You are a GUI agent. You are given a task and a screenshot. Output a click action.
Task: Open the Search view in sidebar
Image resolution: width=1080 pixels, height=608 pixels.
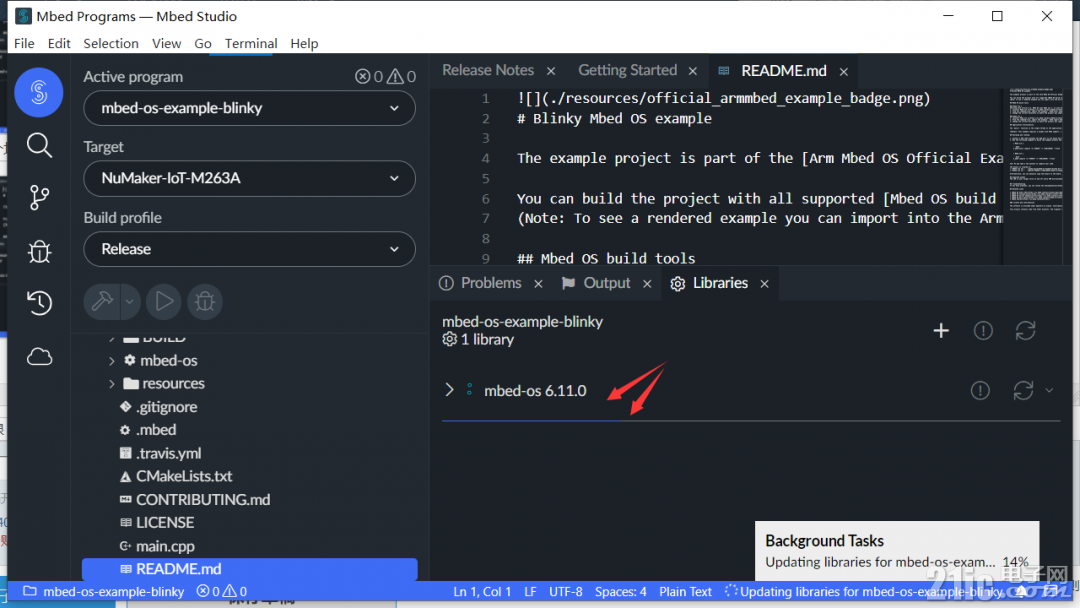point(39,146)
